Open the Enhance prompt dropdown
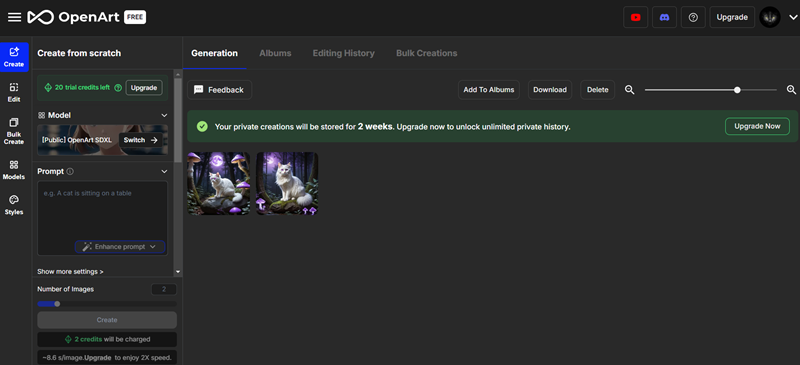 point(120,247)
